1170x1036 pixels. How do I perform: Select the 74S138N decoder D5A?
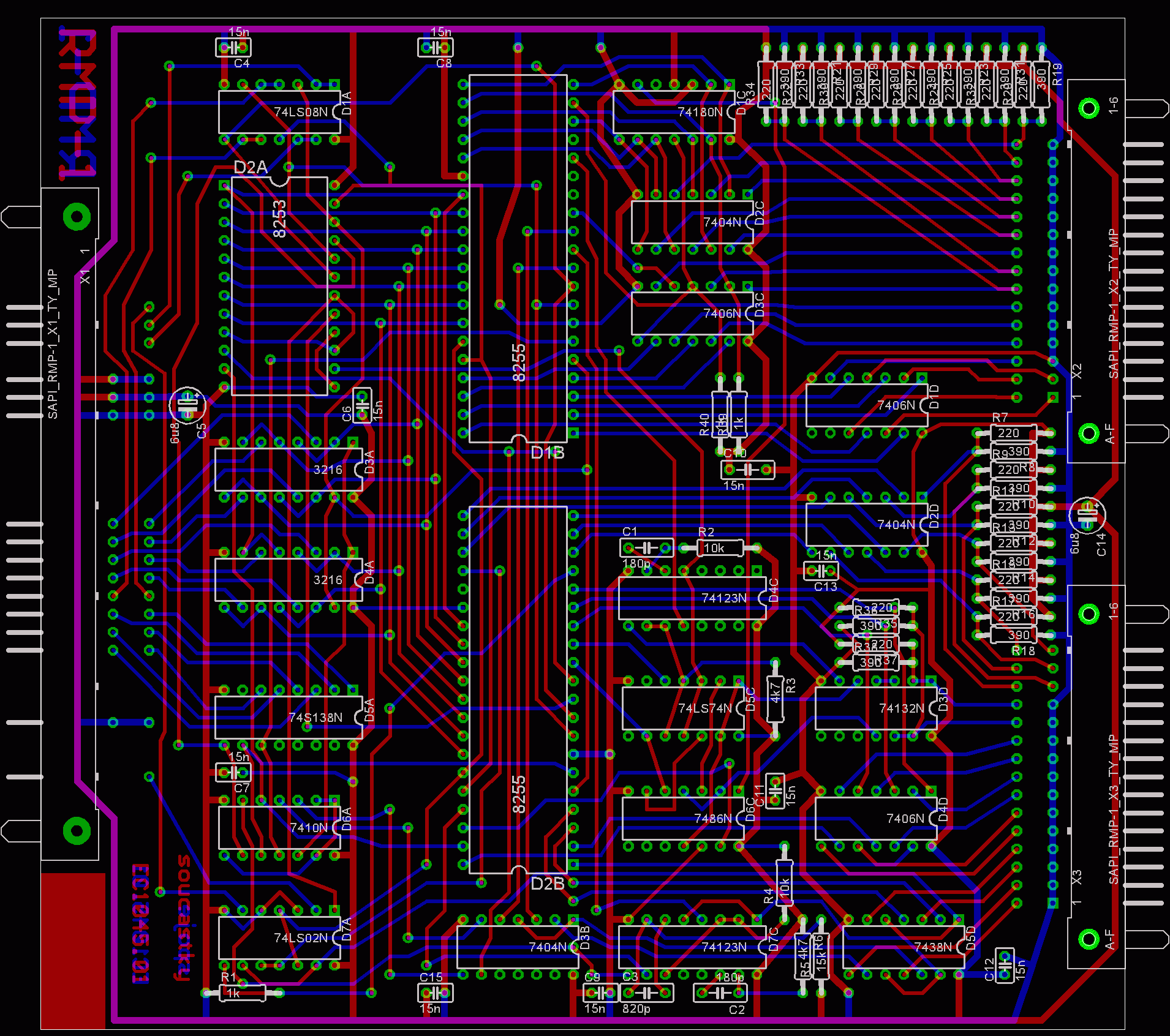click(289, 717)
